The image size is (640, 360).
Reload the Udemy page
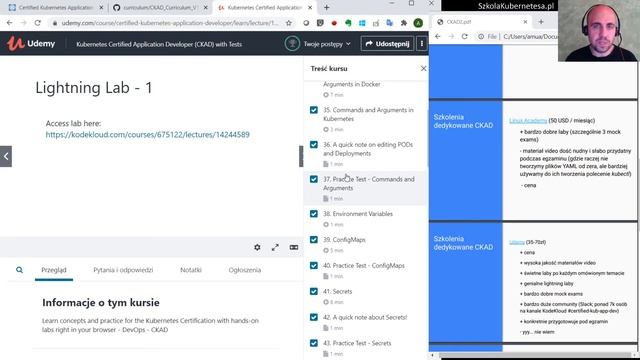coord(38,23)
